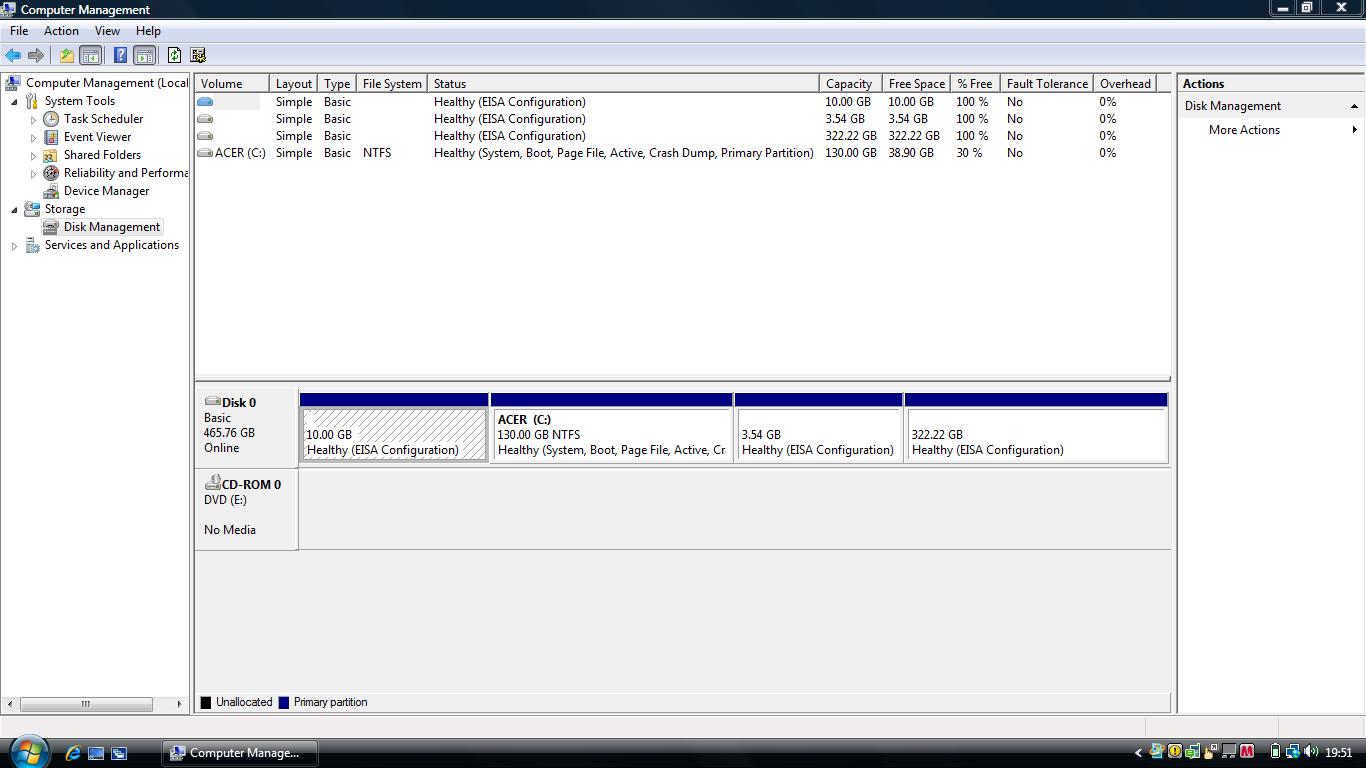Screen dimensions: 1366x768
Task: Collapse the Storage tree node
Action: click(x=14, y=209)
